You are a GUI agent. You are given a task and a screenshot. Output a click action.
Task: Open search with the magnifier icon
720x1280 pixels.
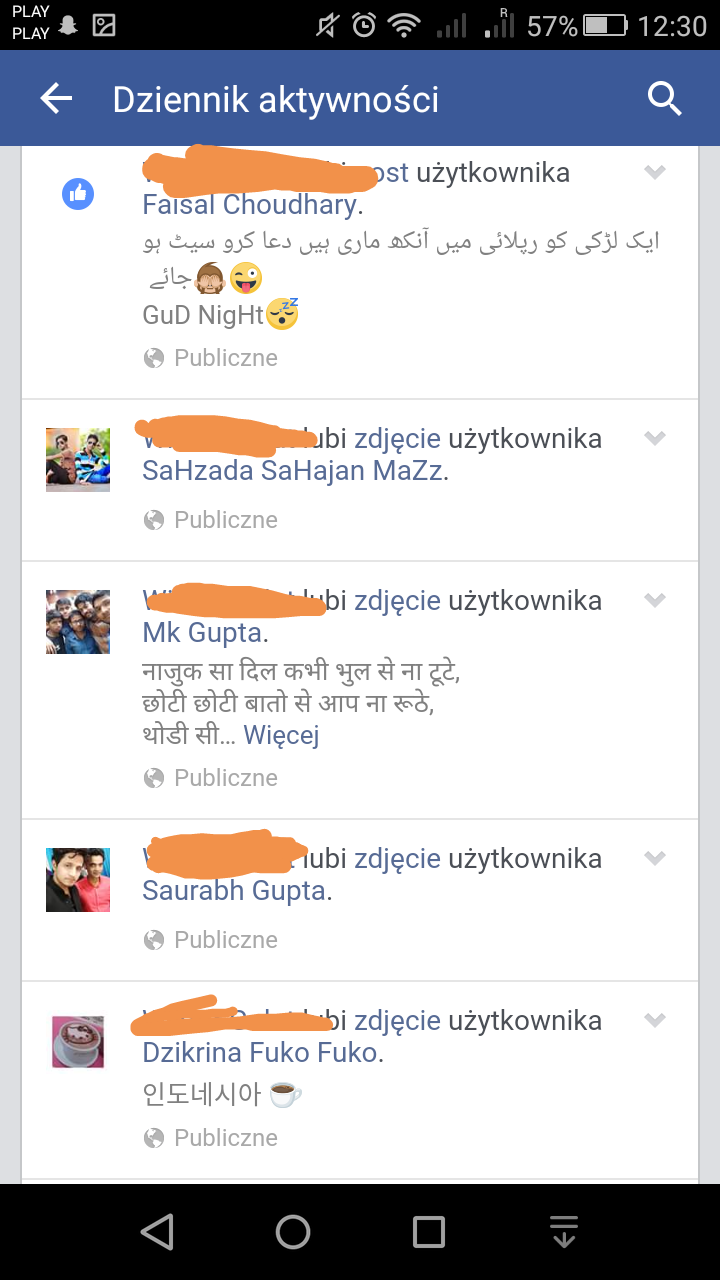coord(664,98)
